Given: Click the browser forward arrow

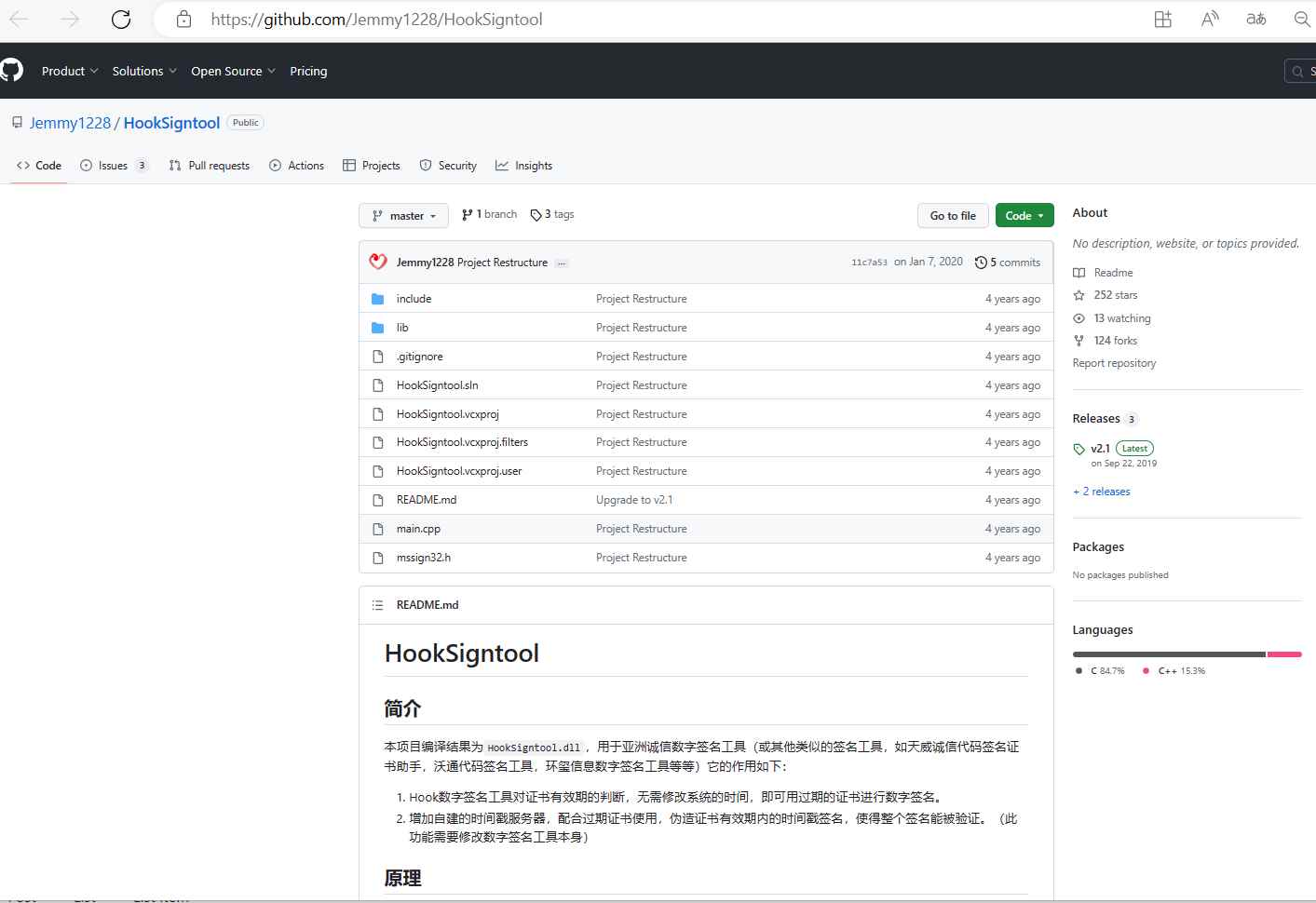Looking at the screenshot, I should coord(70,19).
